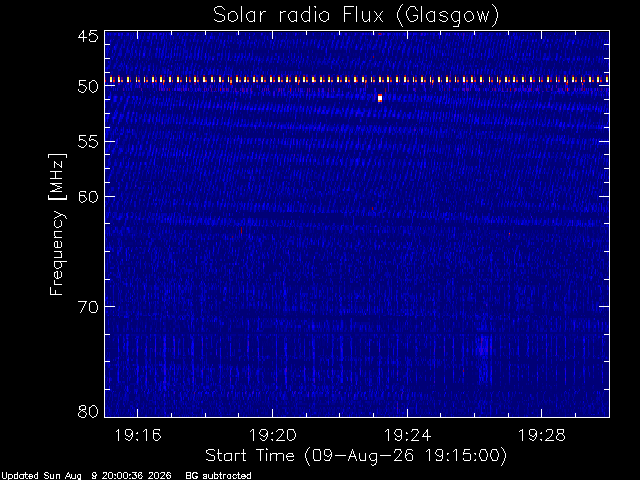Click the 'Solar radio Flux (Glasgow)' title
640x480 pixels.
pos(356,16)
